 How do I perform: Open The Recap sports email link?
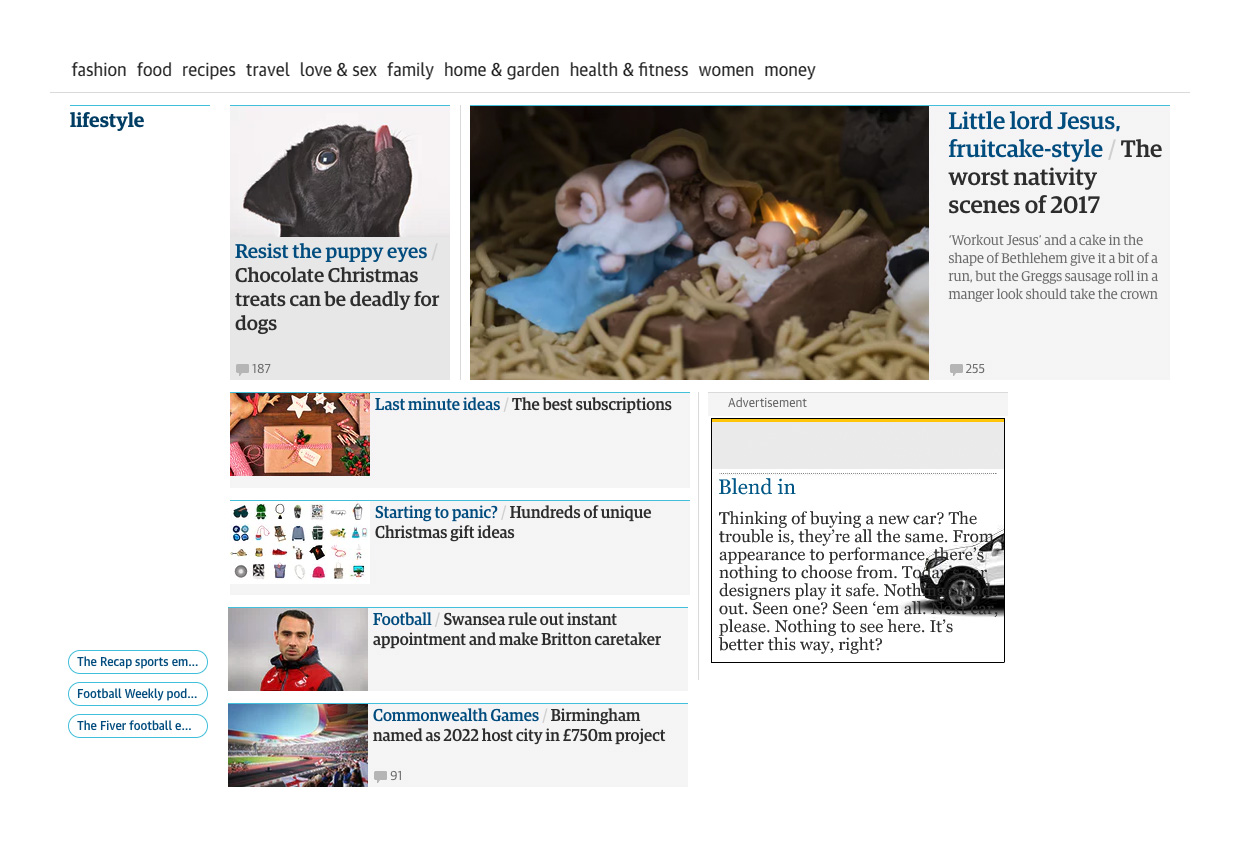tap(138, 662)
